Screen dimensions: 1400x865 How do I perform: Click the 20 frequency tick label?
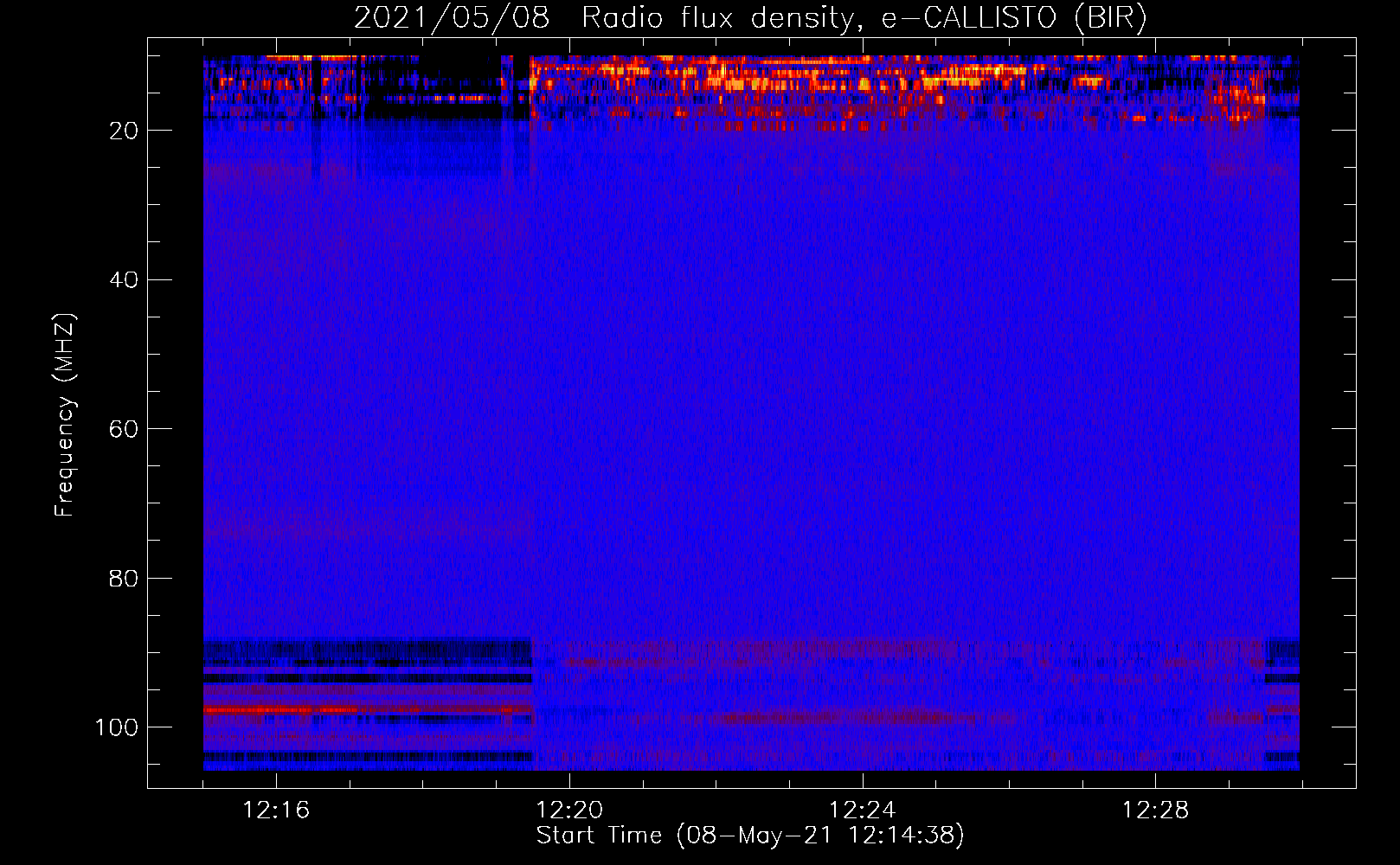[x=124, y=131]
